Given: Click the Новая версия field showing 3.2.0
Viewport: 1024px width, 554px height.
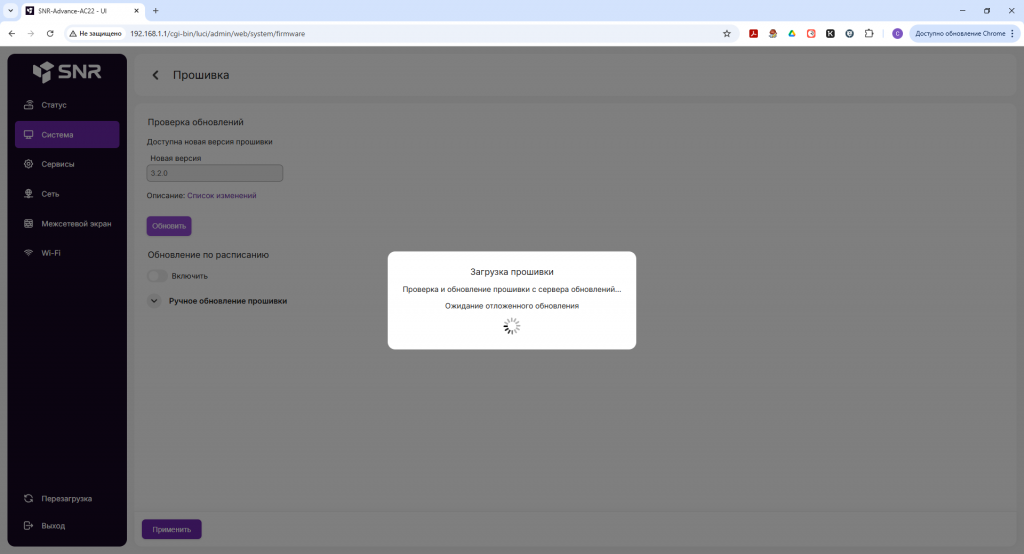Looking at the screenshot, I should (x=214, y=173).
